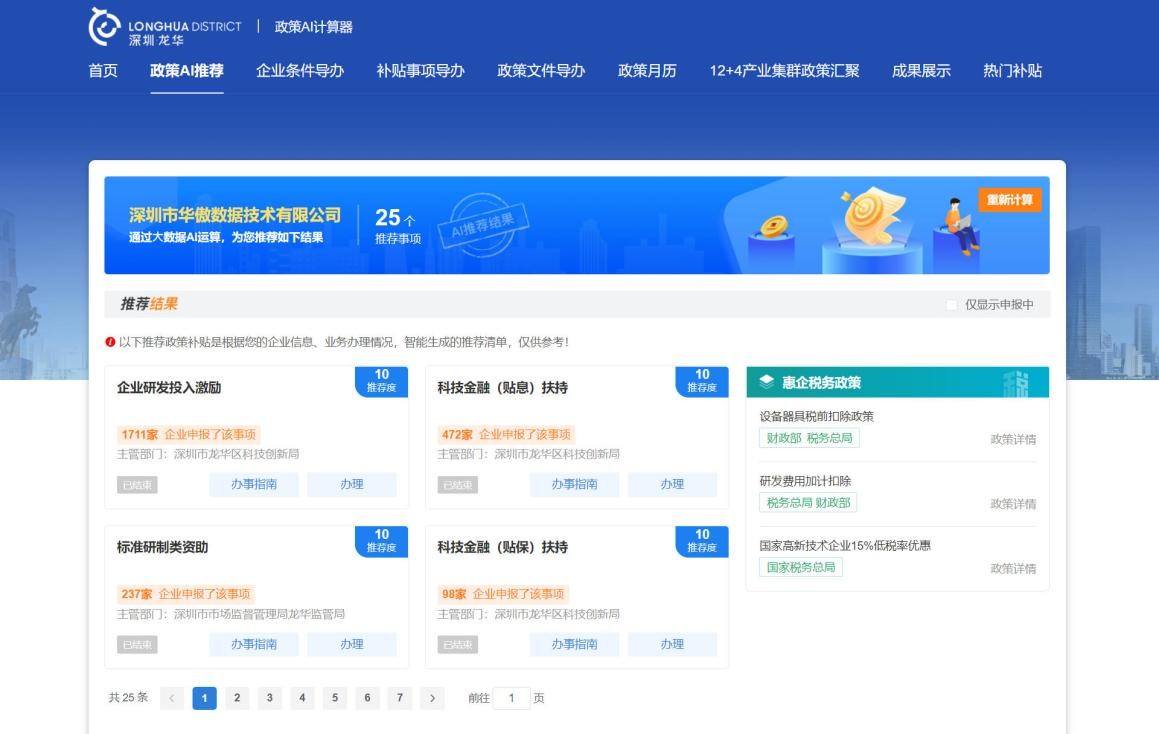Click the Longhua District logo icon
The width and height of the screenshot is (1159, 734).
pyautogui.click(x=104, y=27)
